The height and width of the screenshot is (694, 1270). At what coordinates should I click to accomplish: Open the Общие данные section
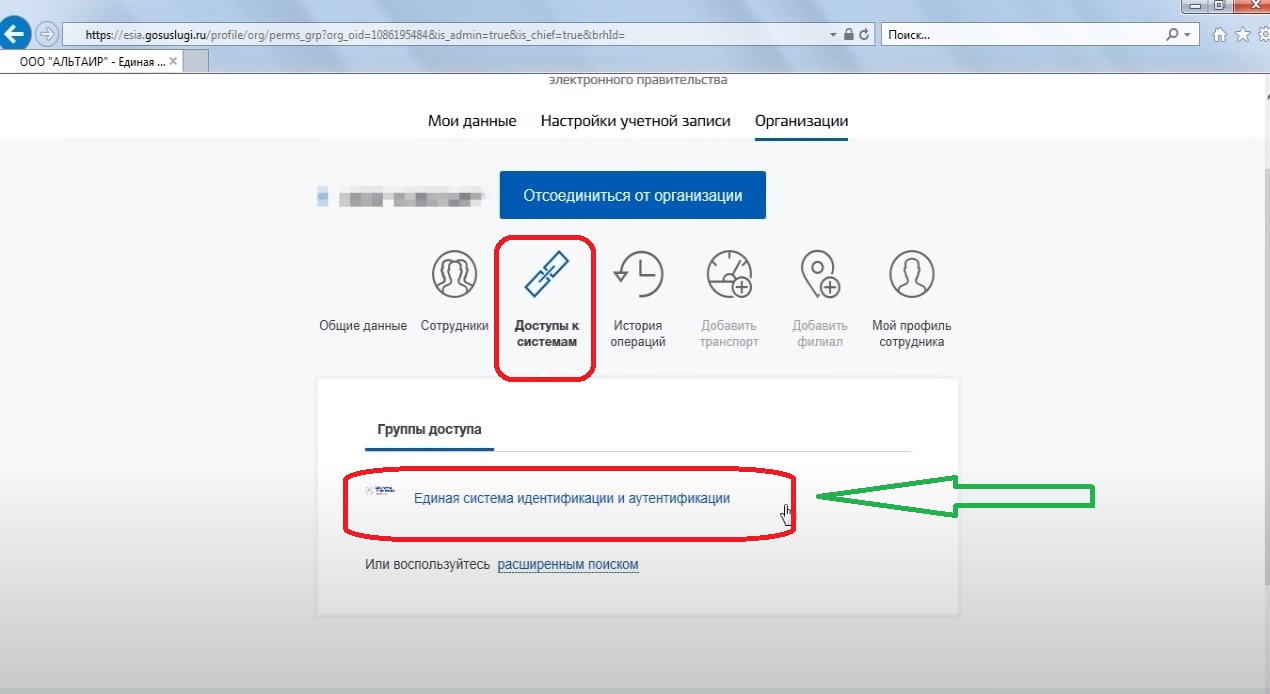(x=363, y=326)
